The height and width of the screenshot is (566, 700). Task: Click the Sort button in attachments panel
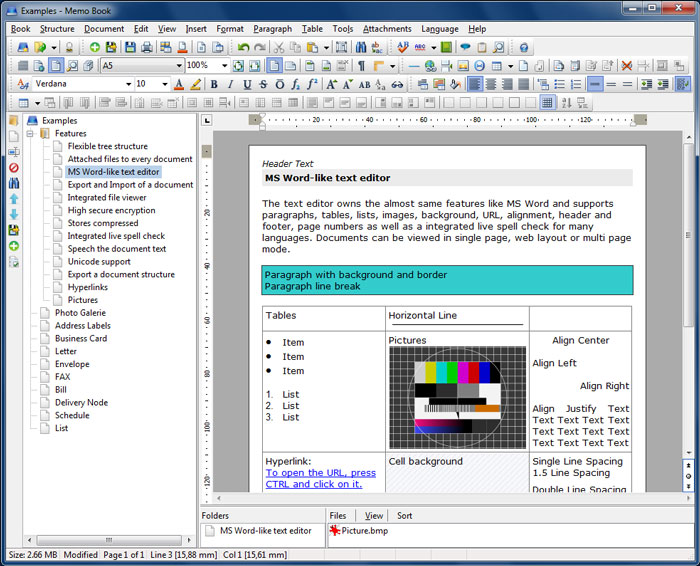pos(404,516)
